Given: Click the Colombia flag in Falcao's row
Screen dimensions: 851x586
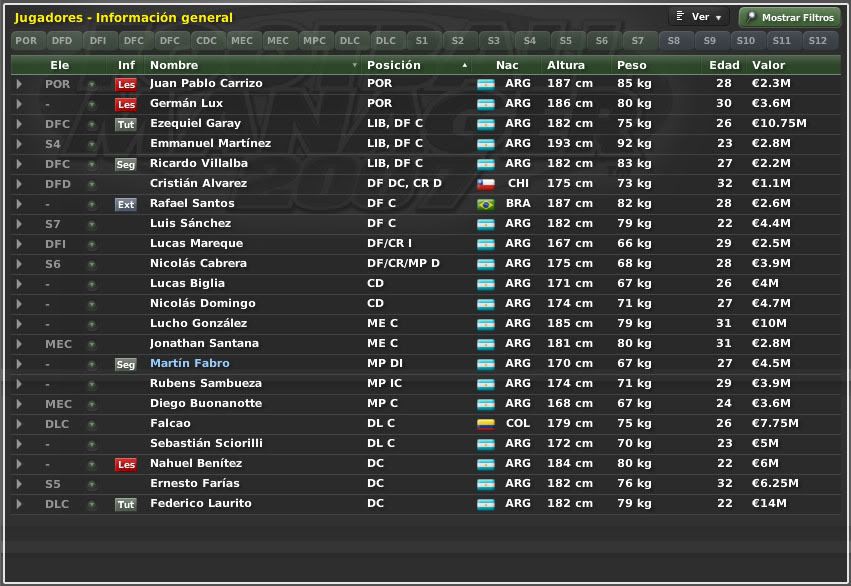Looking at the screenshot, I should point(486,424).
